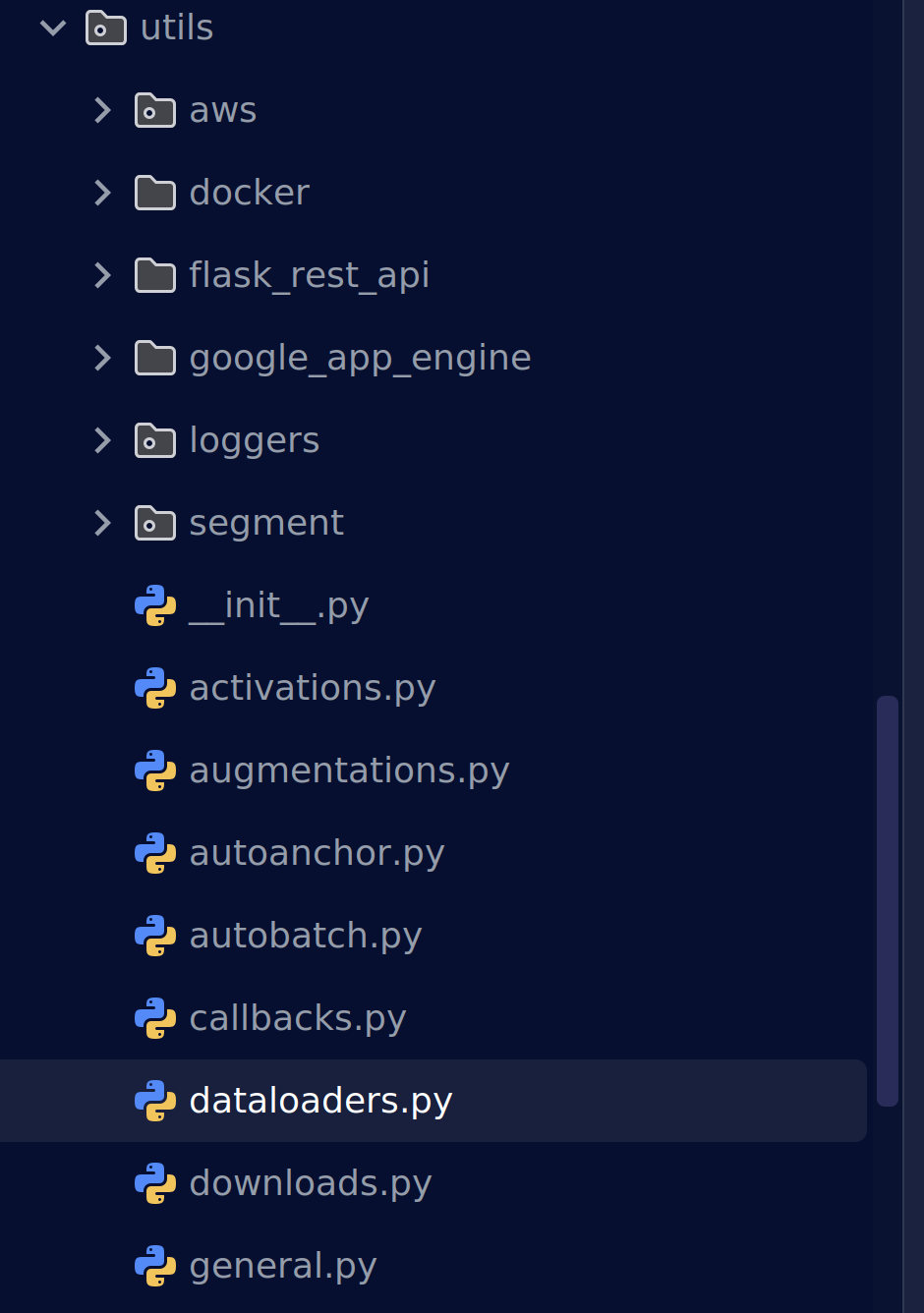924x1313 pixels.
Task: Click the google_app_engine folder icon
Action: (155, 359)
